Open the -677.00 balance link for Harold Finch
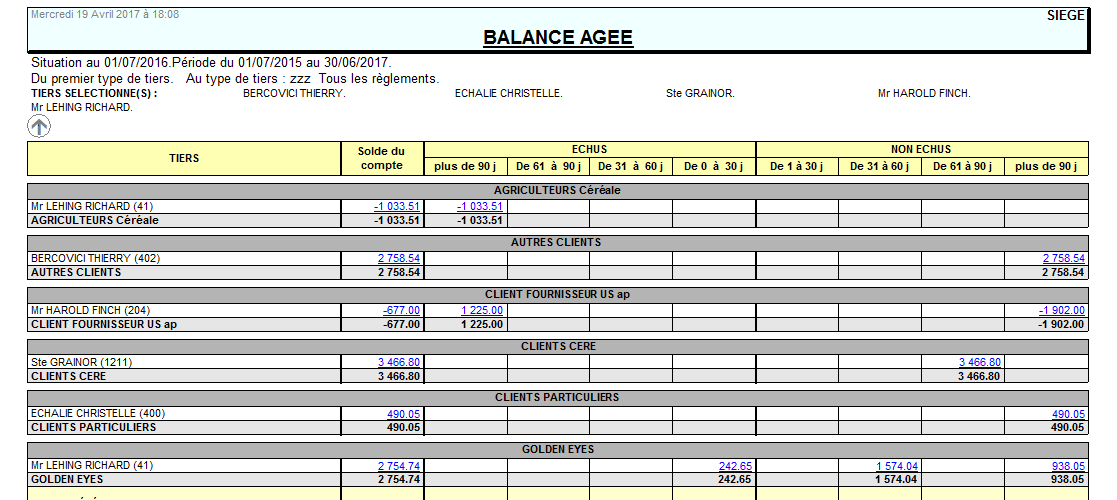The image size is (1117, 500). [394, 311]
